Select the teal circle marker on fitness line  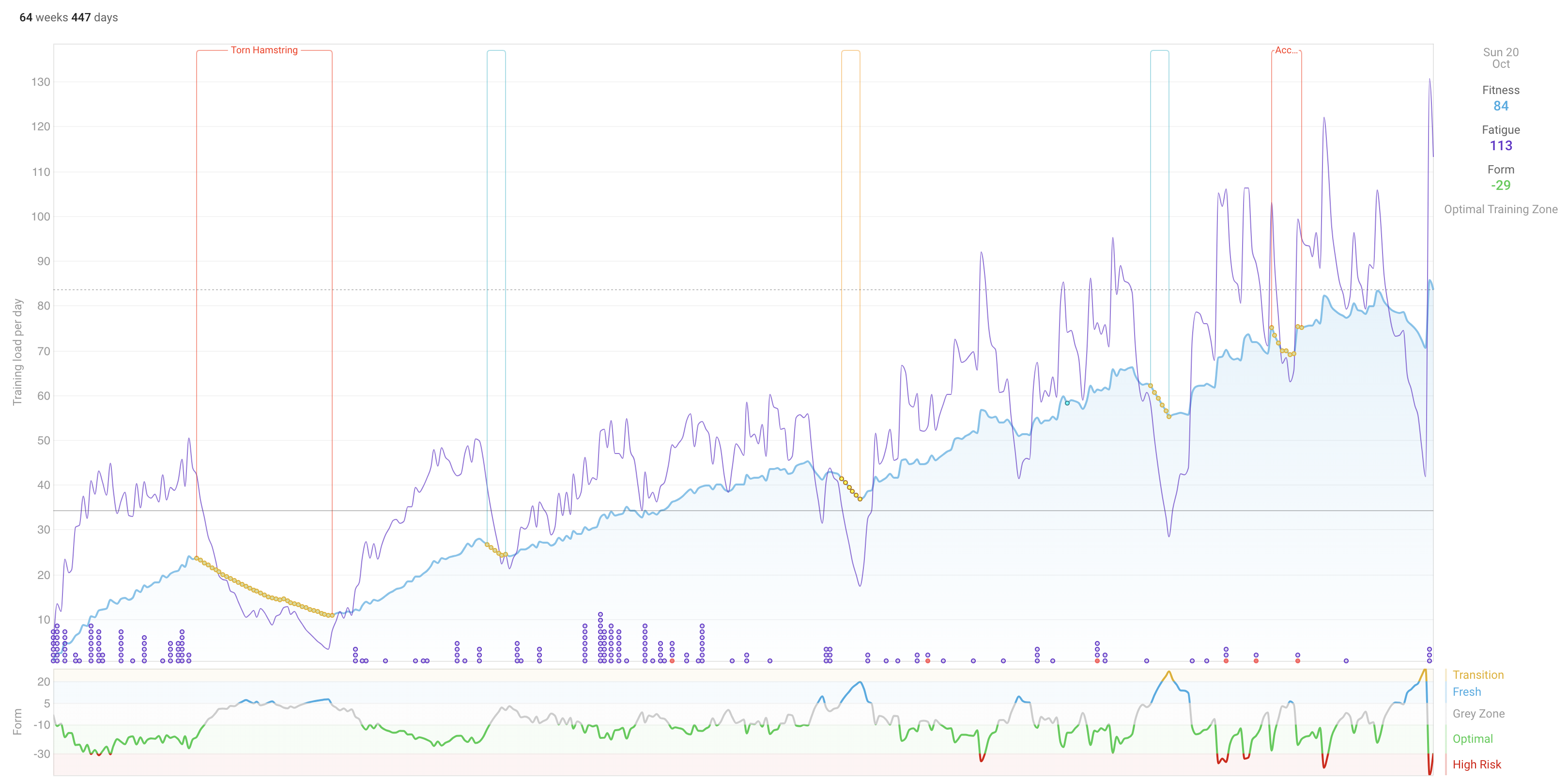point(1067,403)
